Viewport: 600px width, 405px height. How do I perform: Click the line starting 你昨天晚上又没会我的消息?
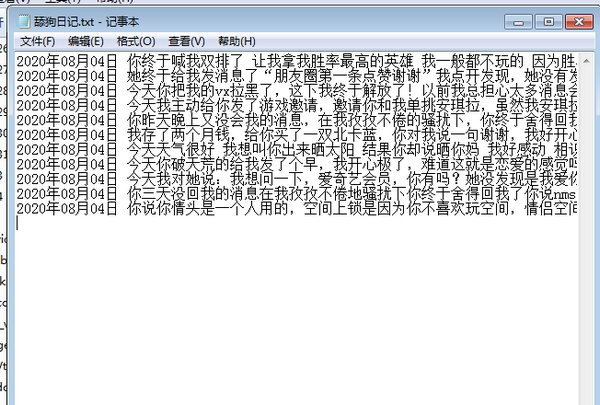[297, 120]
